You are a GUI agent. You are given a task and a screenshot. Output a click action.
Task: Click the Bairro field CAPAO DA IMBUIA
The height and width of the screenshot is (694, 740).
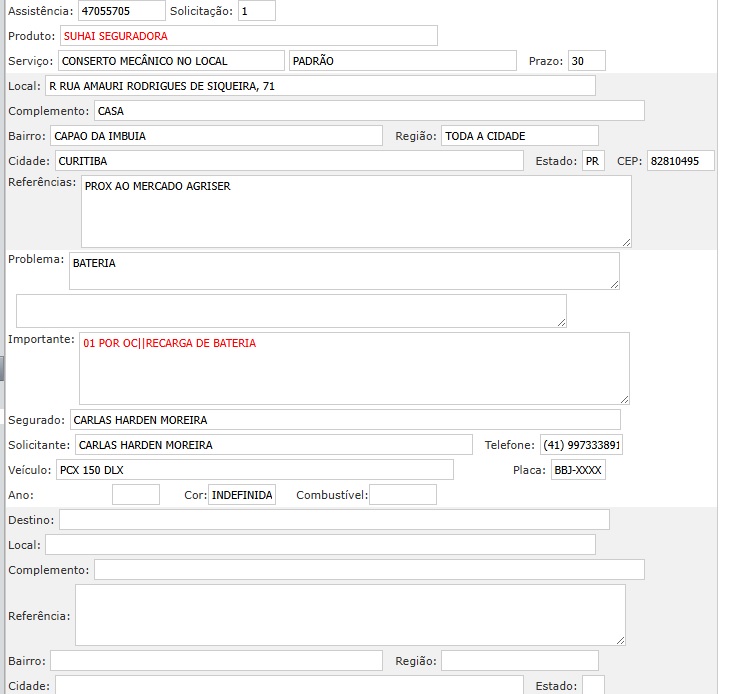click(x=215, y=136)
